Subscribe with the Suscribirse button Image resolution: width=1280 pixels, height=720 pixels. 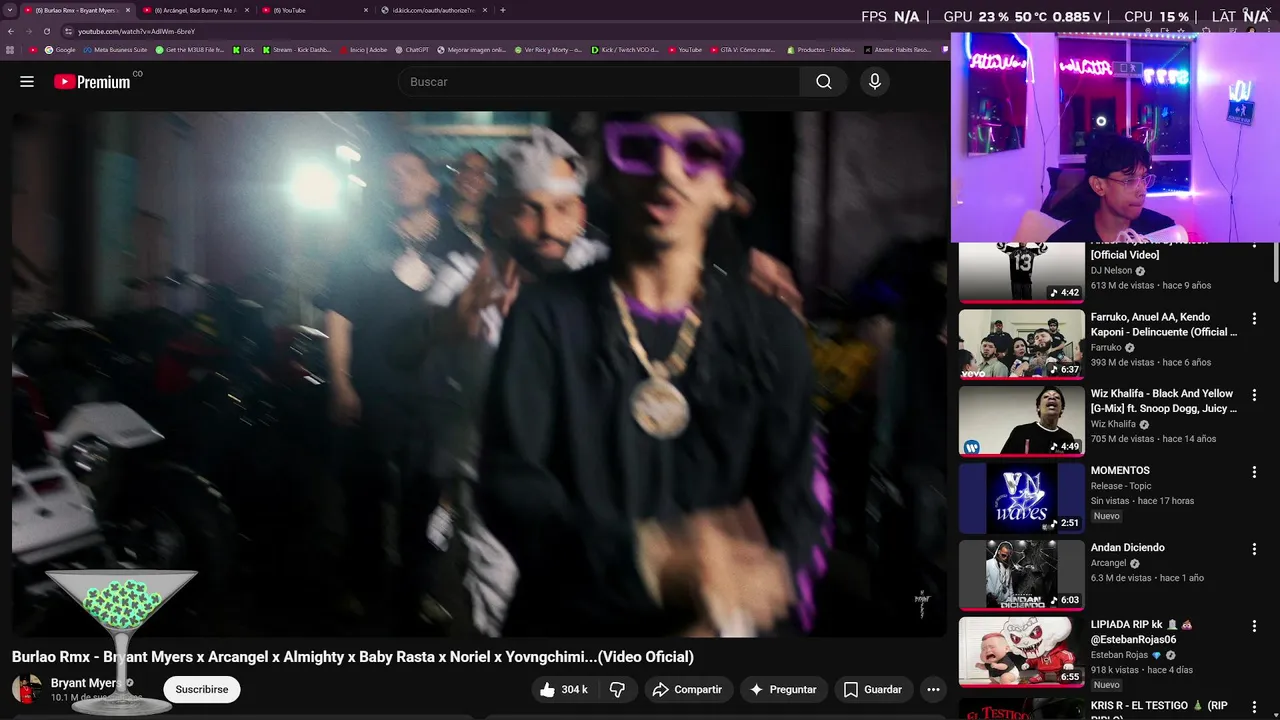tap(202, 689)
